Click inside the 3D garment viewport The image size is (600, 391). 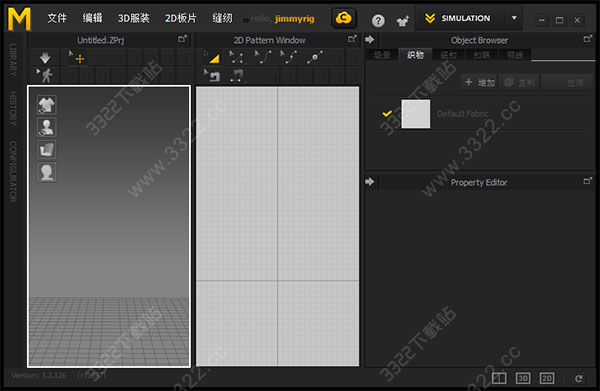pyautogui.click(x=109, y=226)
